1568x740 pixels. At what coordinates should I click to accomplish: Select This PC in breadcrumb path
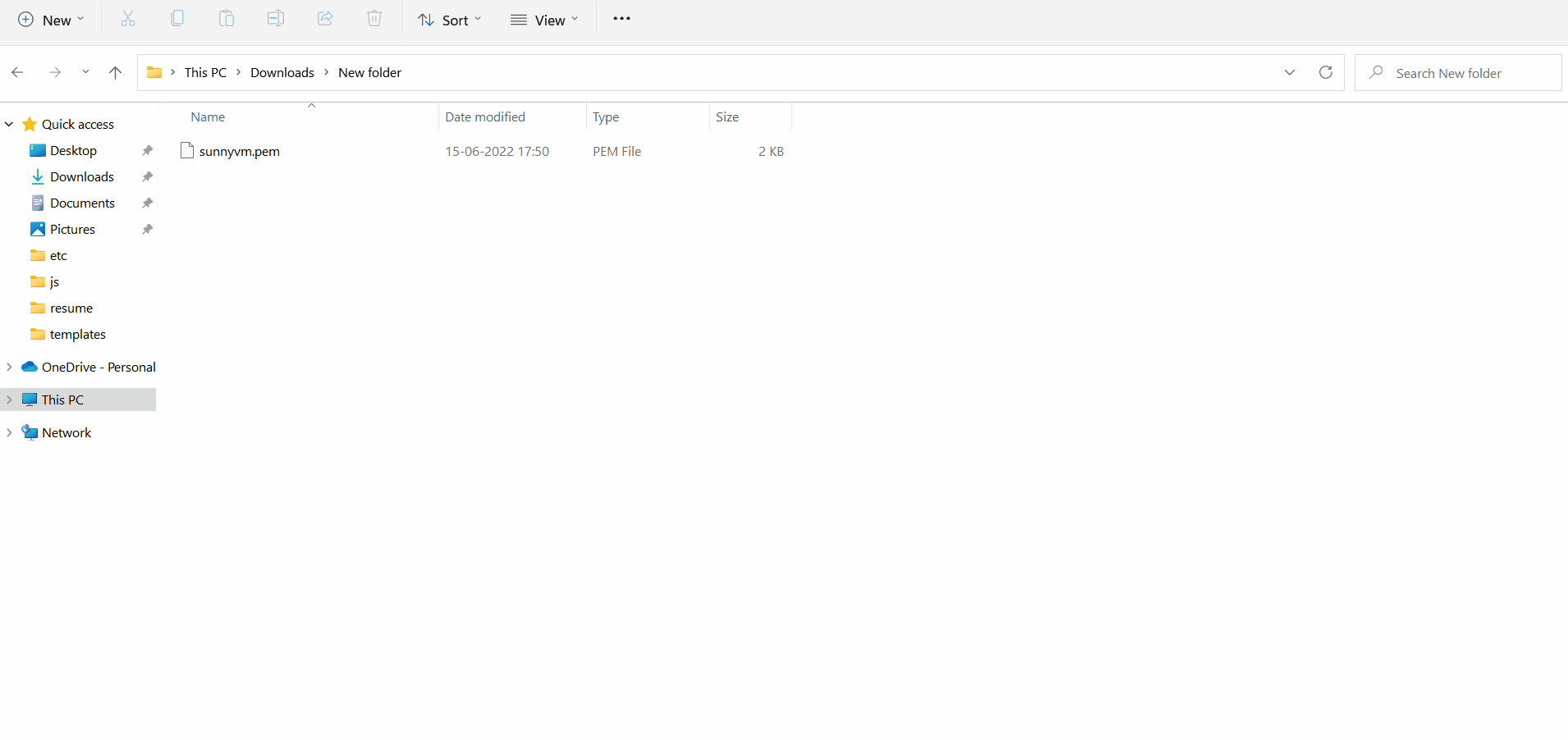pyautogui.click(x=205, y=72)
